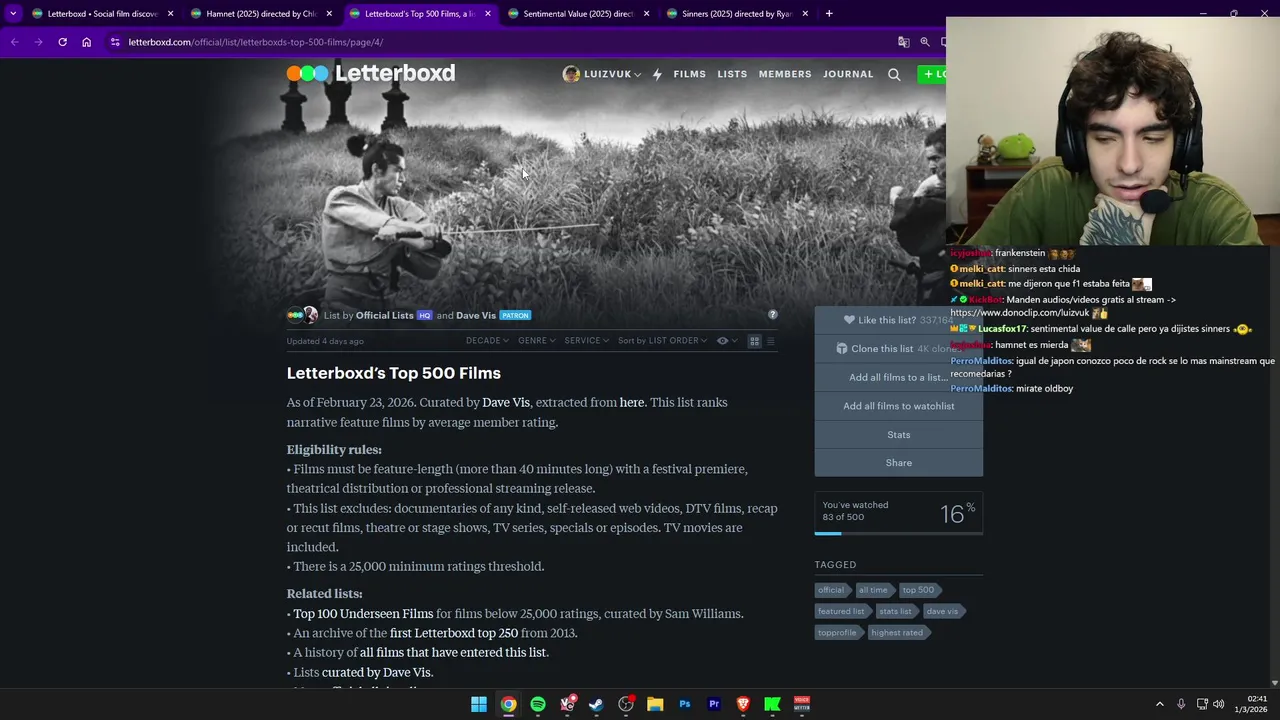The image size is (1280, 720).
Task: Click the browser forward arrow
Action: pos(38,42)
